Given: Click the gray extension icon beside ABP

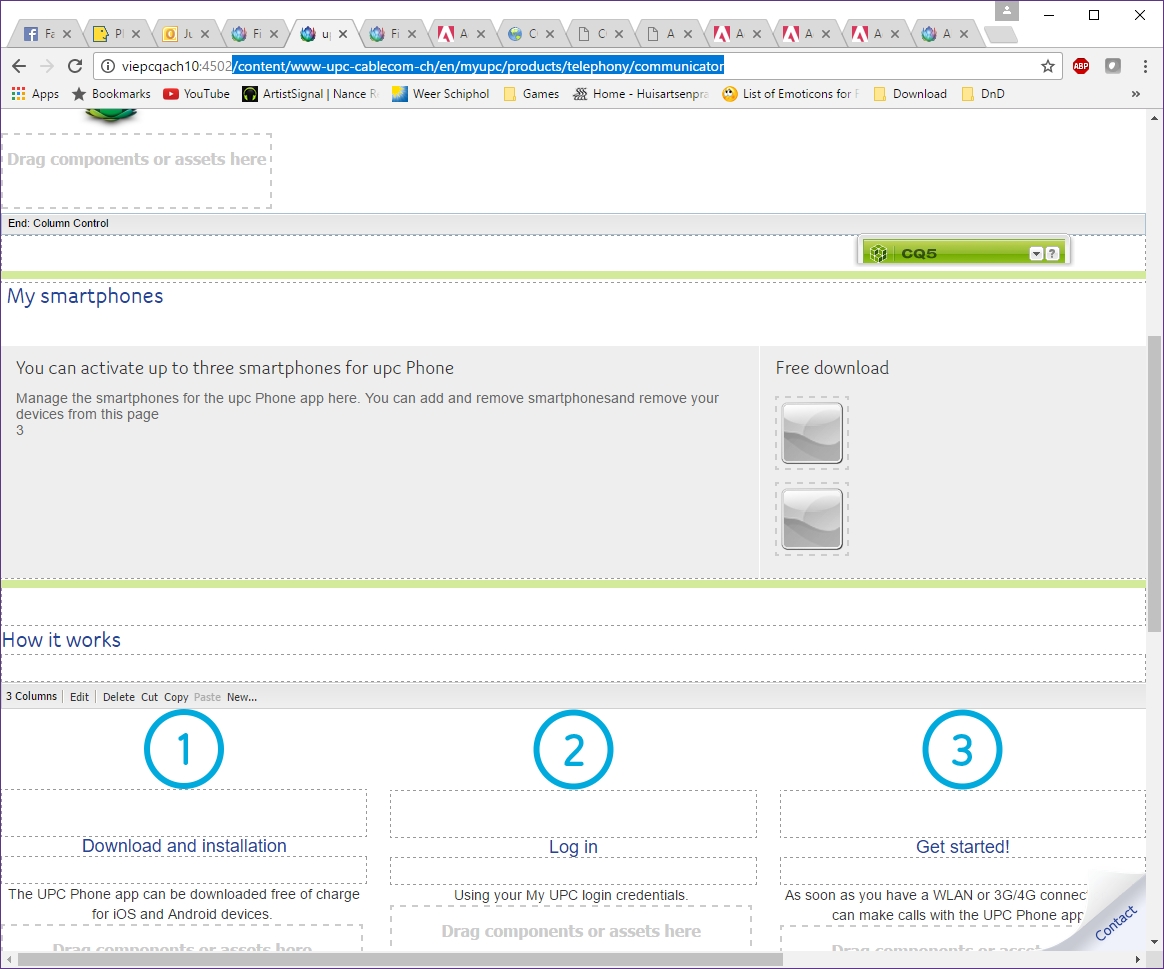Looking at the screenshot, I should [x=1112, y=66].
